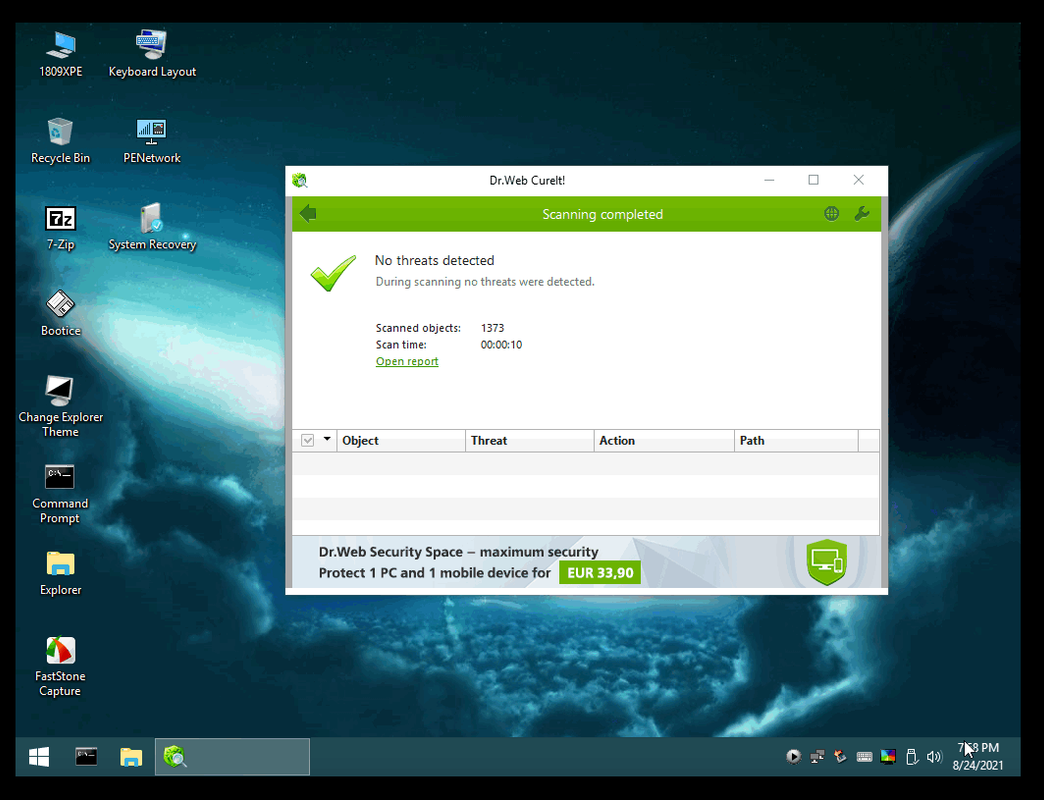This screenshot has height=800, width=1044.
Task: Select the 7-Zip desktop icon
Action: (x=61, y=228)
